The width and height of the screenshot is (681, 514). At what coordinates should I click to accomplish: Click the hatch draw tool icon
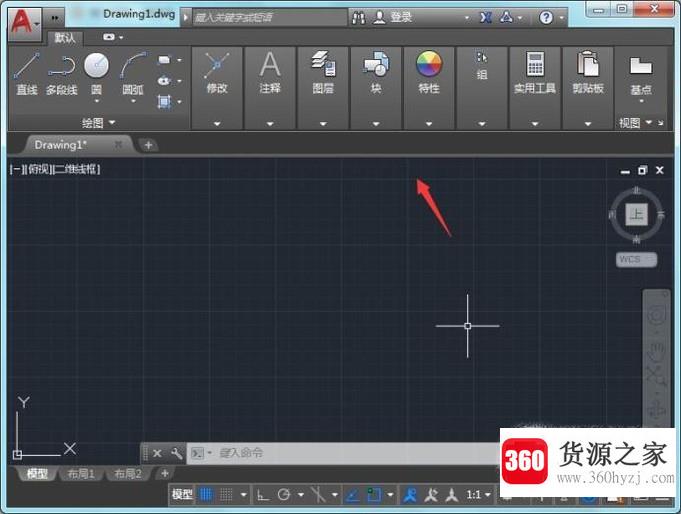(164, 102)
